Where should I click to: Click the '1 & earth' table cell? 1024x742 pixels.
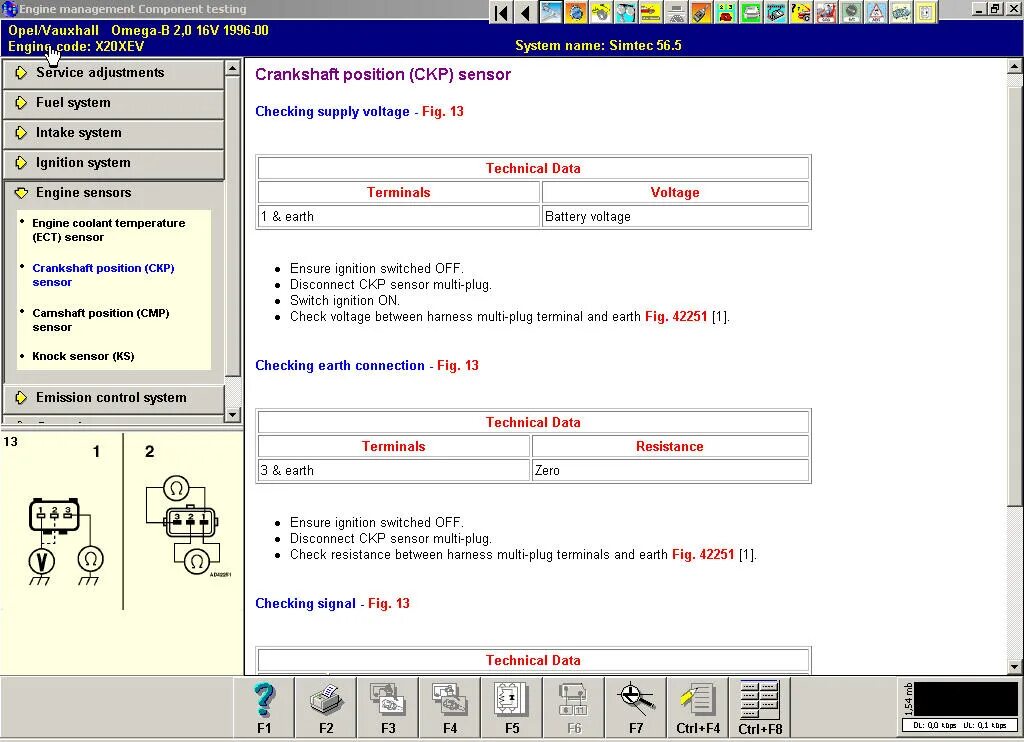[399, 217]
